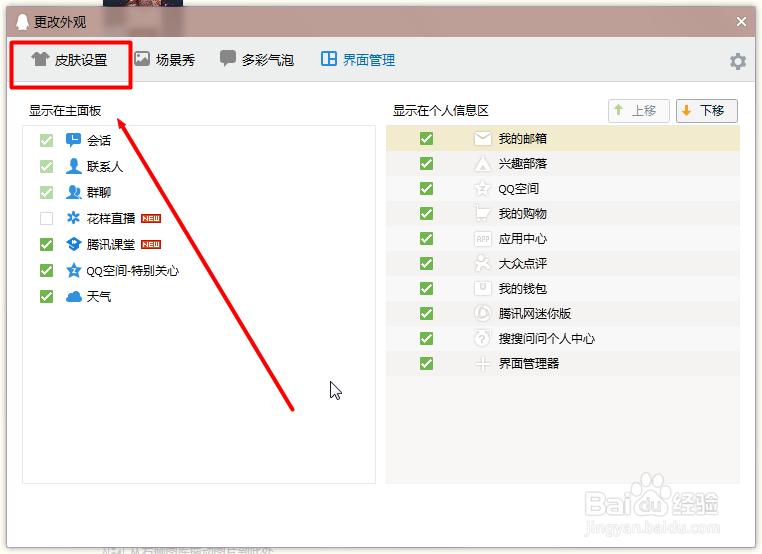762x554 pixels.
Task: Uncheck the QQ空间 checkbox in personal info list
Action: click(426, 189)
